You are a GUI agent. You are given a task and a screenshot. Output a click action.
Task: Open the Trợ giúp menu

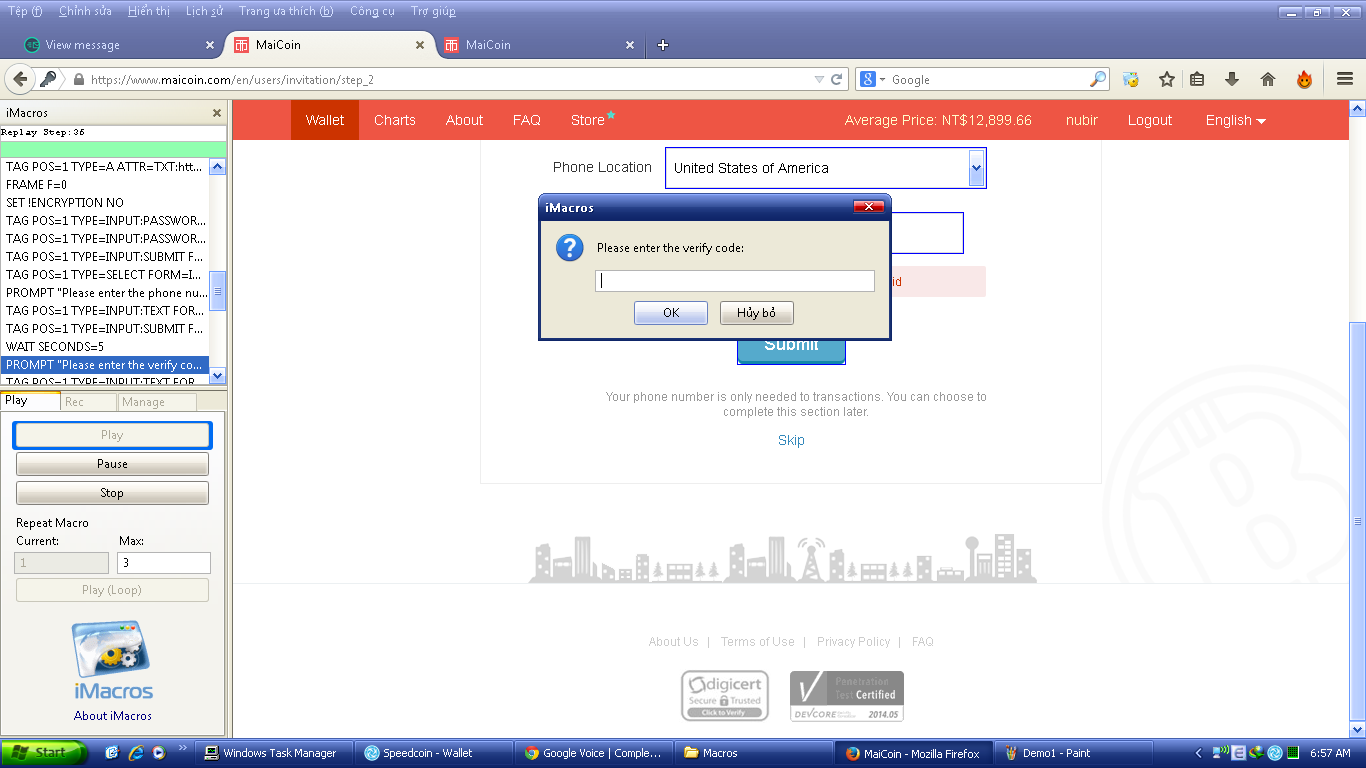pos(433,11)
